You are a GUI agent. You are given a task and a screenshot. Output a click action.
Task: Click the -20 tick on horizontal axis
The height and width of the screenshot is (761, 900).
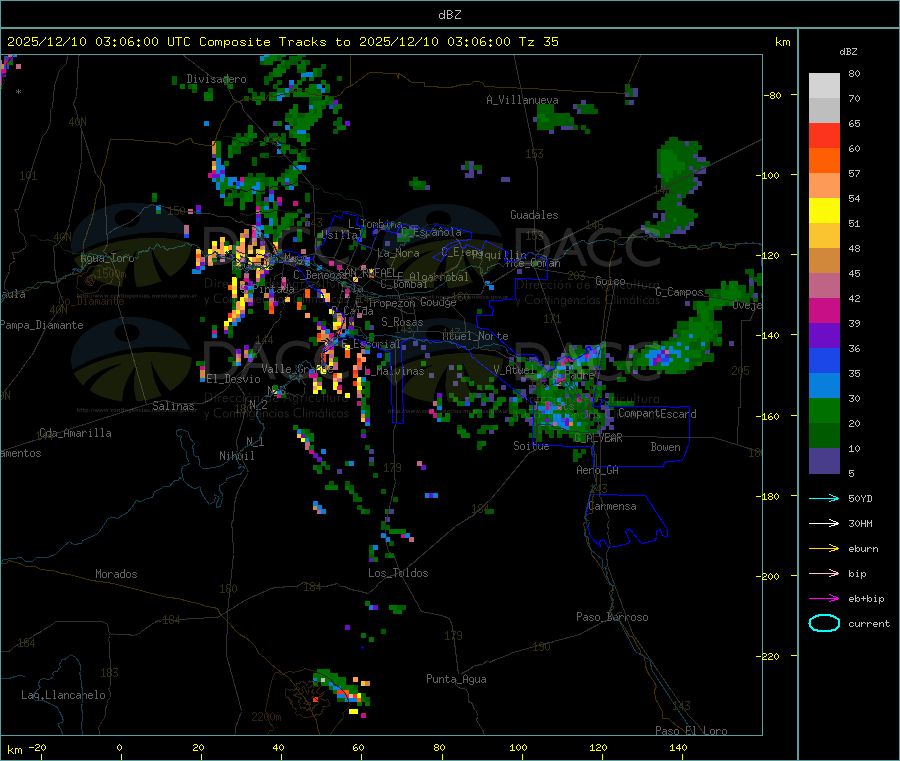(x=38, y=747)
